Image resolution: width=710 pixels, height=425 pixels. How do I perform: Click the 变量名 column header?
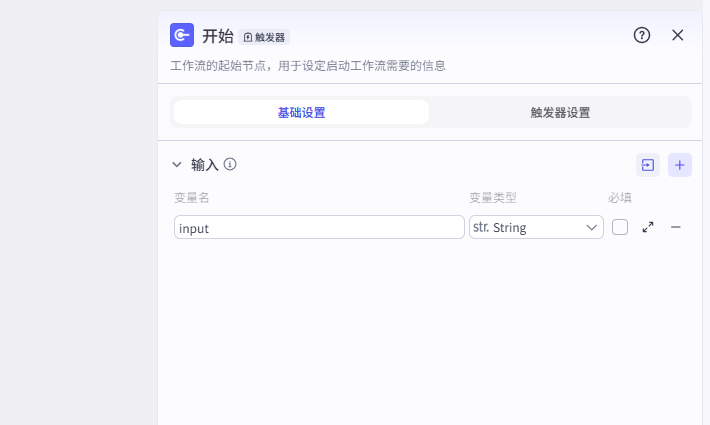191,197
